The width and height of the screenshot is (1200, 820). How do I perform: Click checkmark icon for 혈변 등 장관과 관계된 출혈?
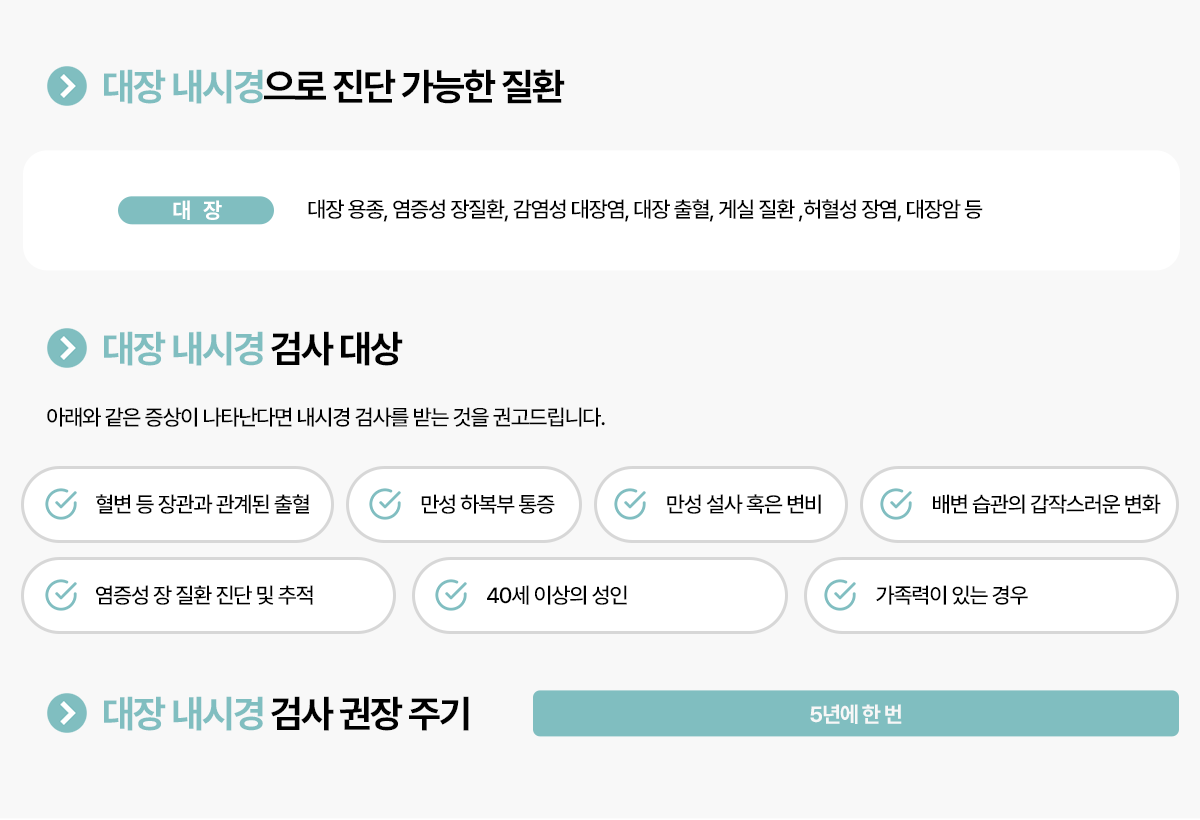[62, 504]
